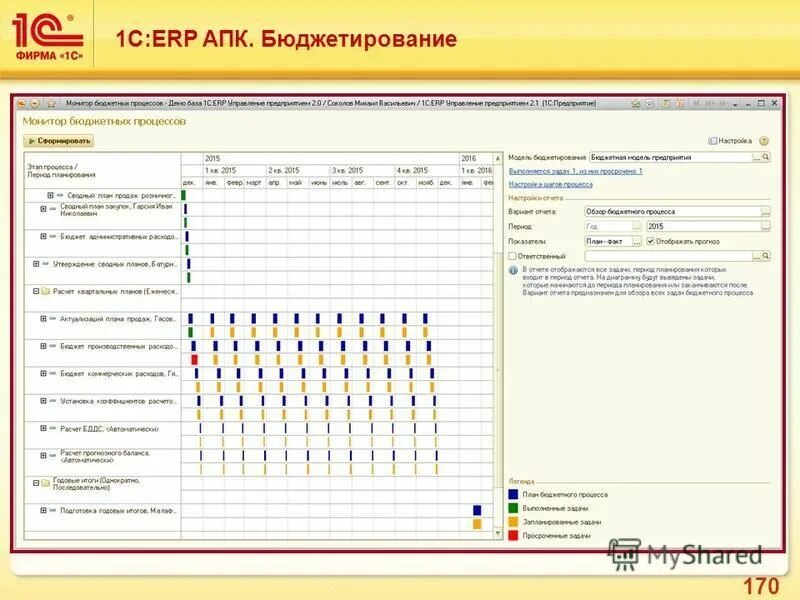This screenshot has width=800, height=600.
Task: Open the calculator icon in the title bar
Action: point(666,104)
